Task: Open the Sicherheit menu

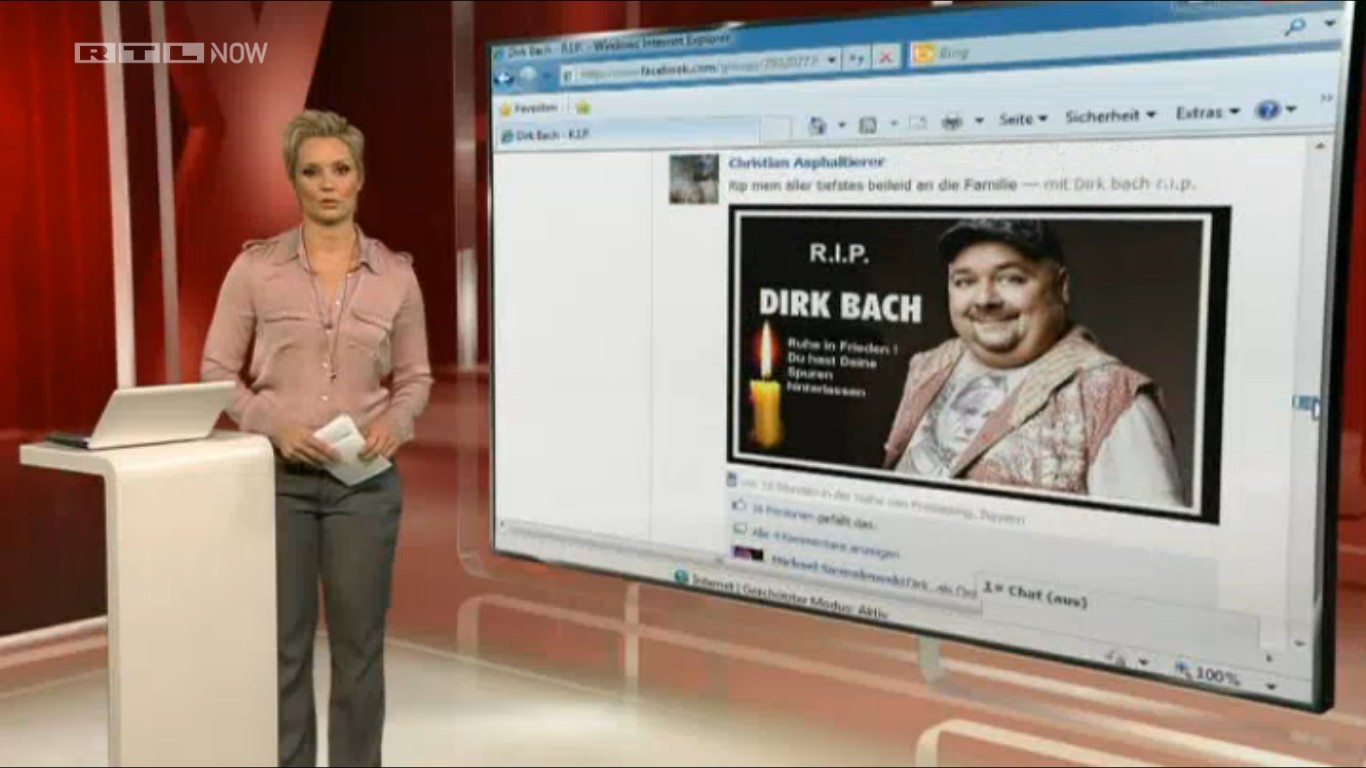Action: tap(1110, 115)
